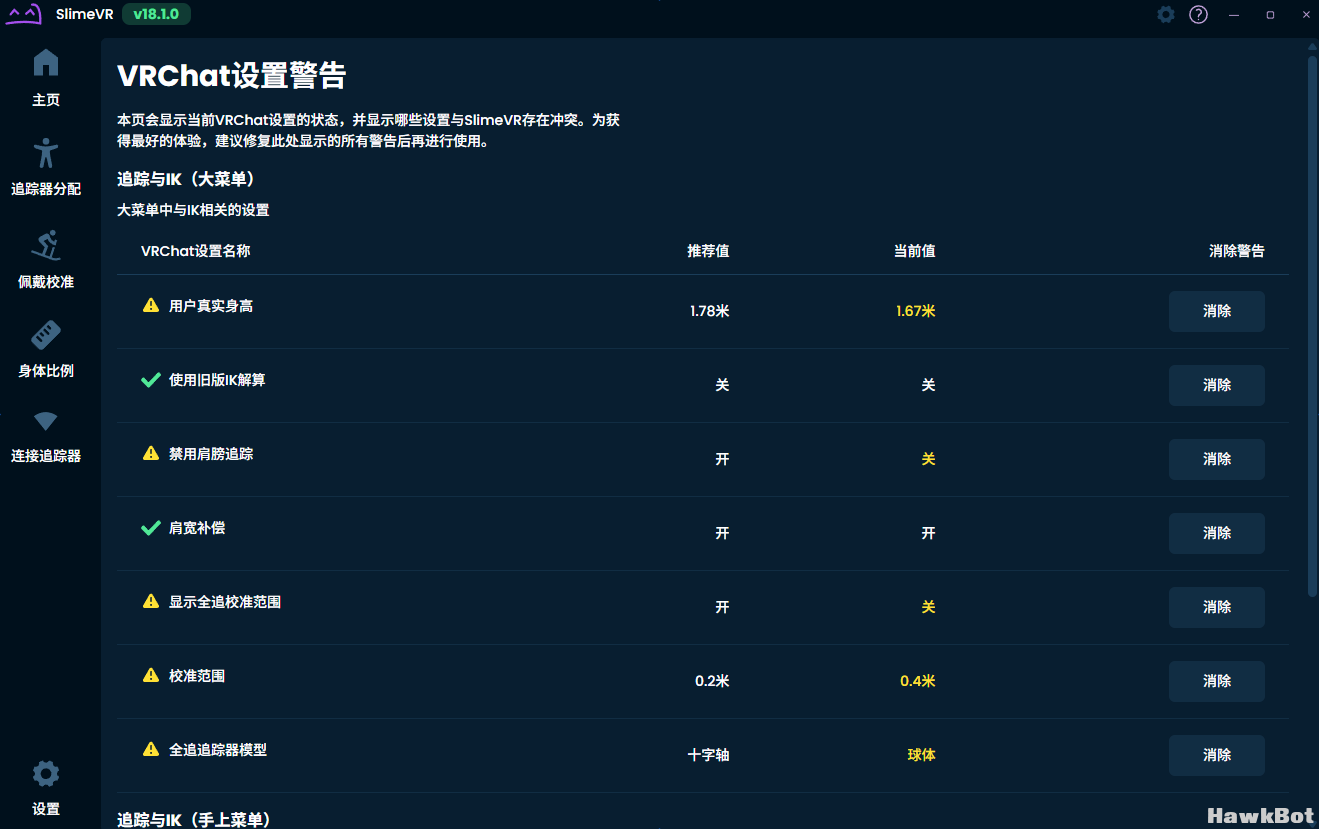Viewport: 1319px width, 829px height.
Task: Open the 佩戴校准 mounting calibration page
Action: pyautogui.click(x=46, y=260)
